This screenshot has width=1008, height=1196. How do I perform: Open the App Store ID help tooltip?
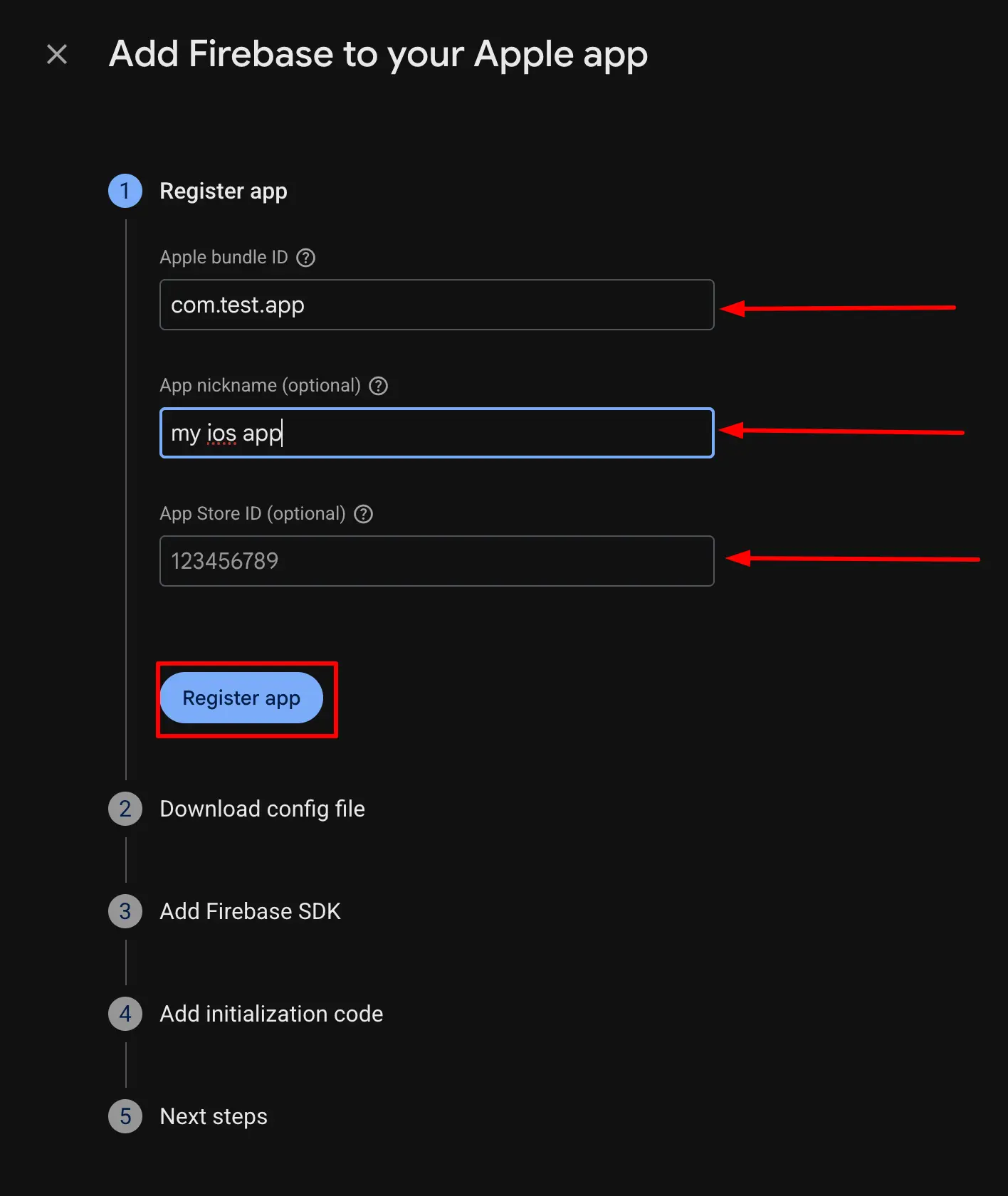pos(363,514)
